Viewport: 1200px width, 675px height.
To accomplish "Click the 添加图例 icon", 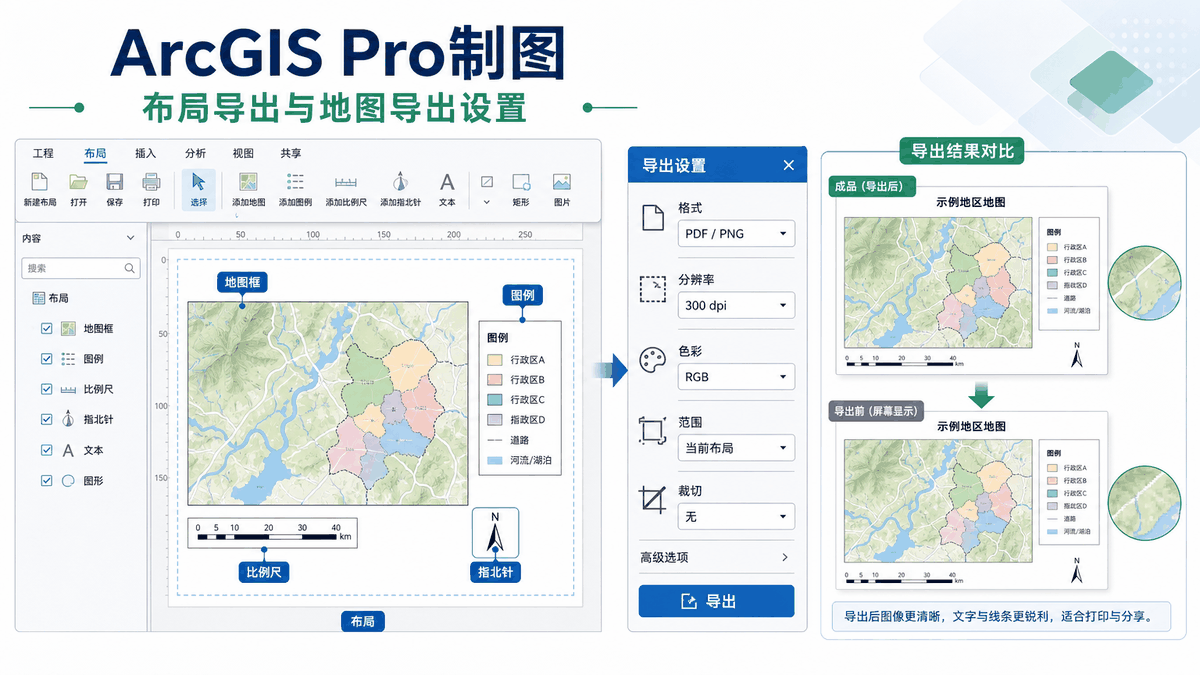I will (295, 182).
